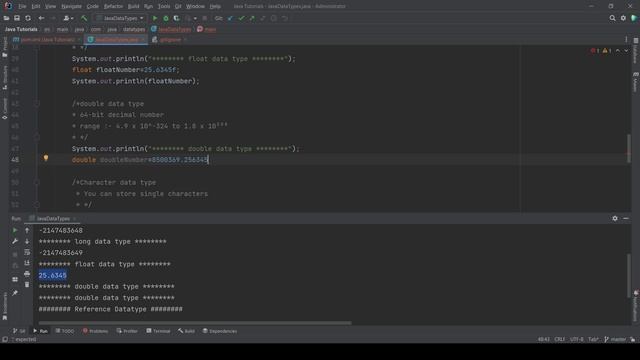
Task: Open the Navigate menu
Action: [71, 7]
